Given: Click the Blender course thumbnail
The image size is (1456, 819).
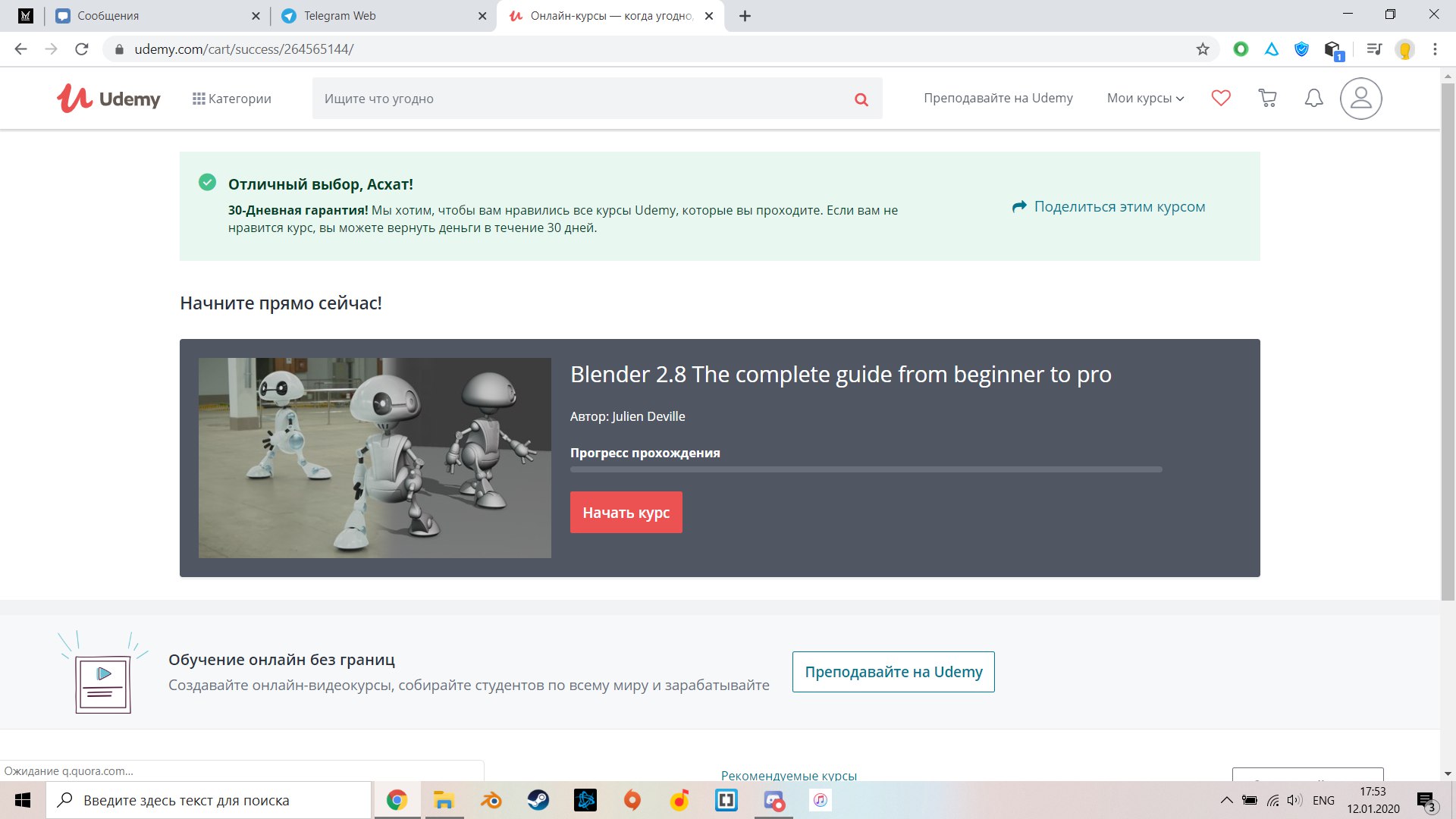Looking at the screenshot, I should (x=375, y=458).
